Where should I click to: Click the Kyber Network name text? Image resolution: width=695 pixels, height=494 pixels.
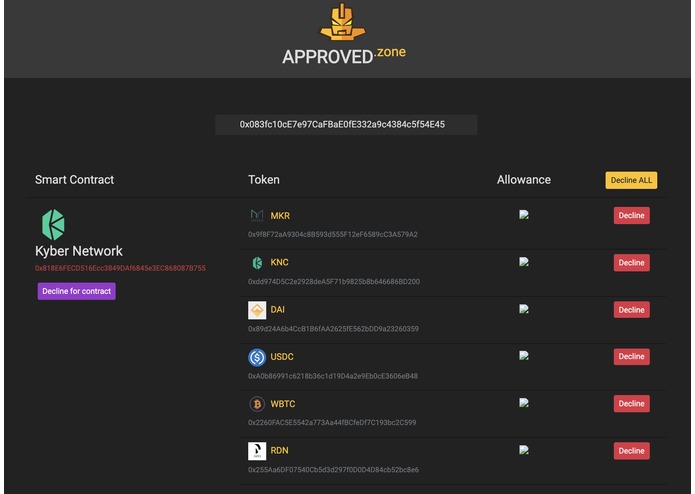[x=78, y=251]
